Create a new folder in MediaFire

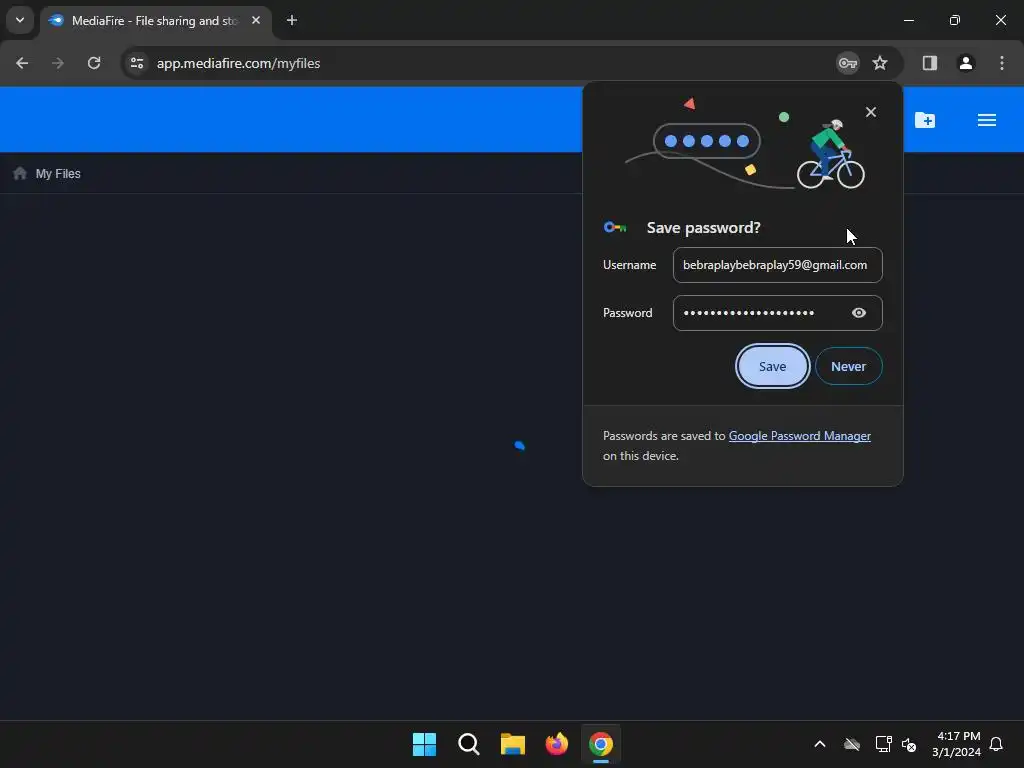pos(925,120)
